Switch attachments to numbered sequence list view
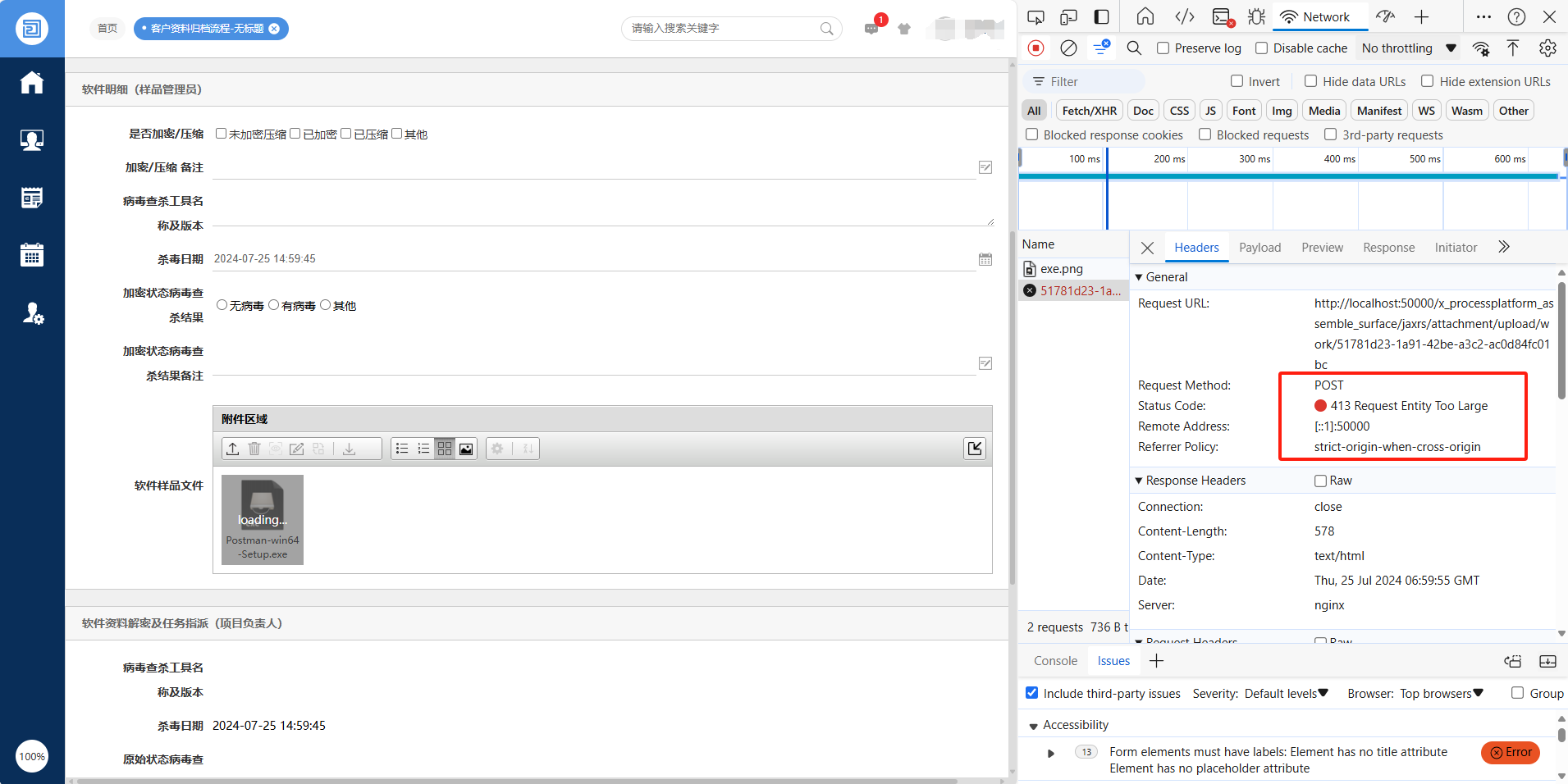This screenshot has height=784, width=1568. pyautogui.click(x=423, y=449)
